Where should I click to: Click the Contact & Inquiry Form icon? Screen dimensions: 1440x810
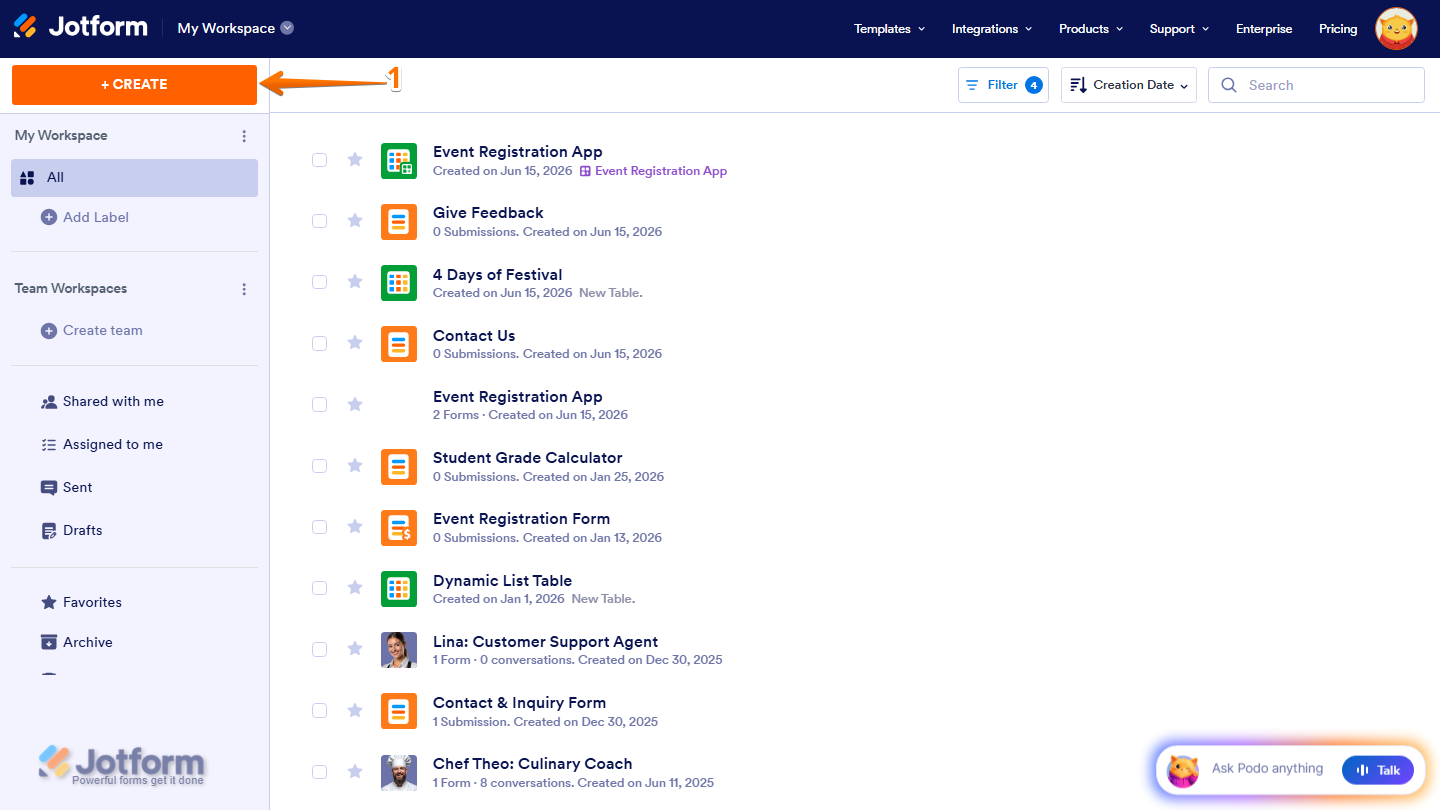pyautogui.click(x=399, y=711)
